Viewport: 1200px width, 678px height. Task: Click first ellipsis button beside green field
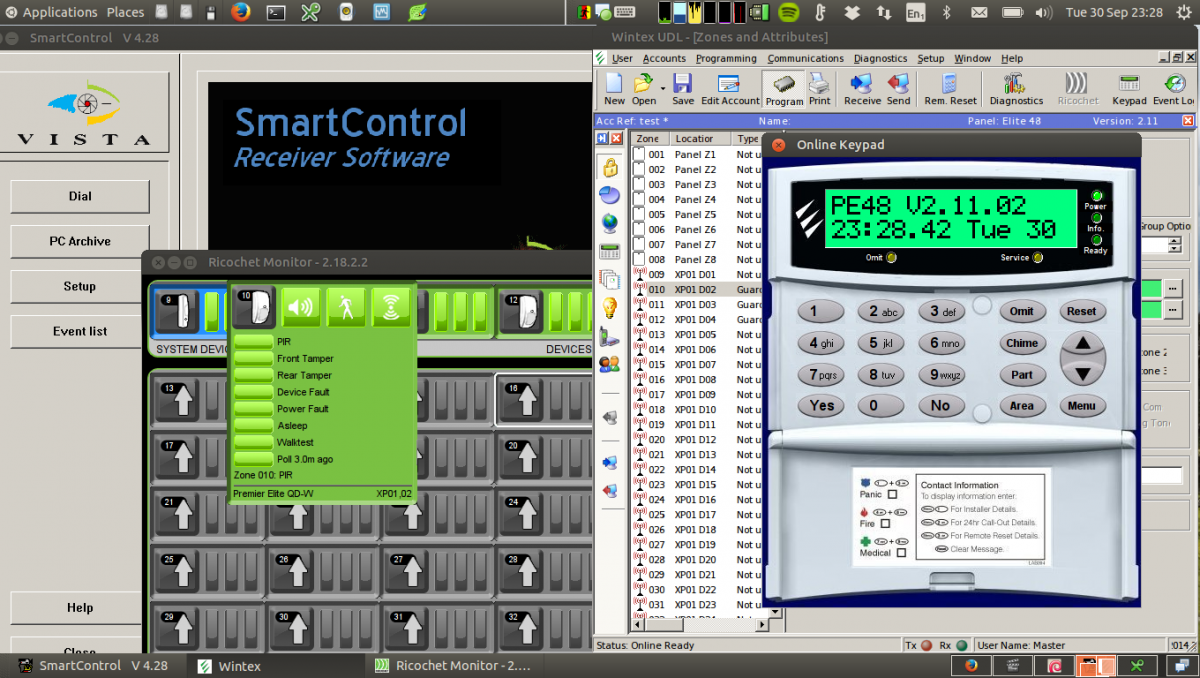click(x=1173, y=288)
